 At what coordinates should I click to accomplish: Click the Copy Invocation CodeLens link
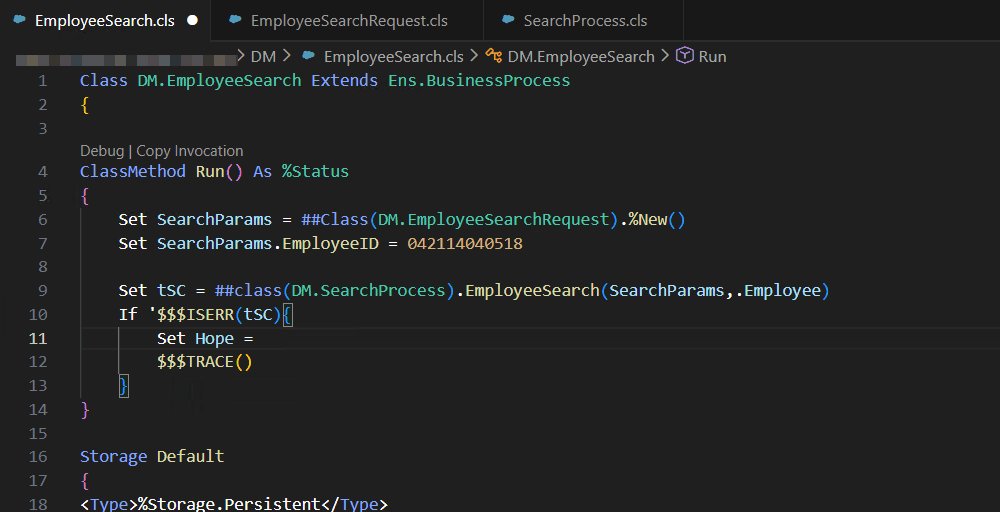tap(189, 151)
